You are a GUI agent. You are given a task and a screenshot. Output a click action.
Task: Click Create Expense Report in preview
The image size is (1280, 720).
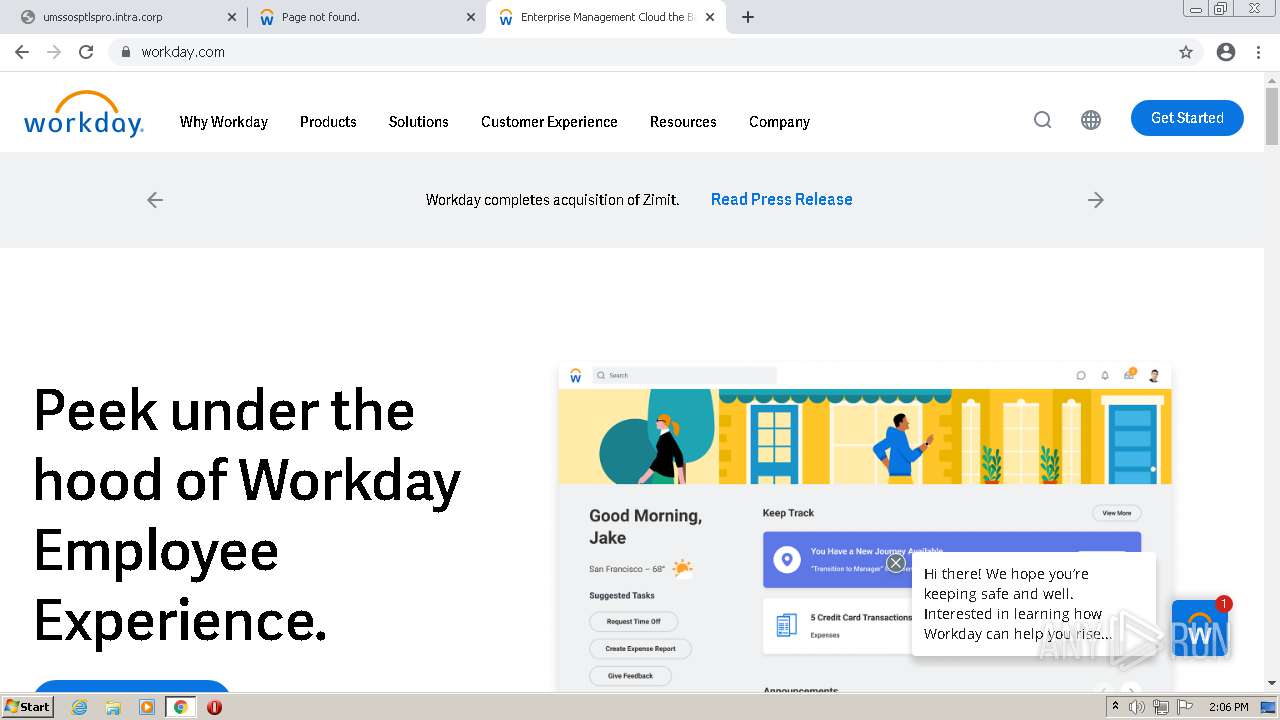641,648
